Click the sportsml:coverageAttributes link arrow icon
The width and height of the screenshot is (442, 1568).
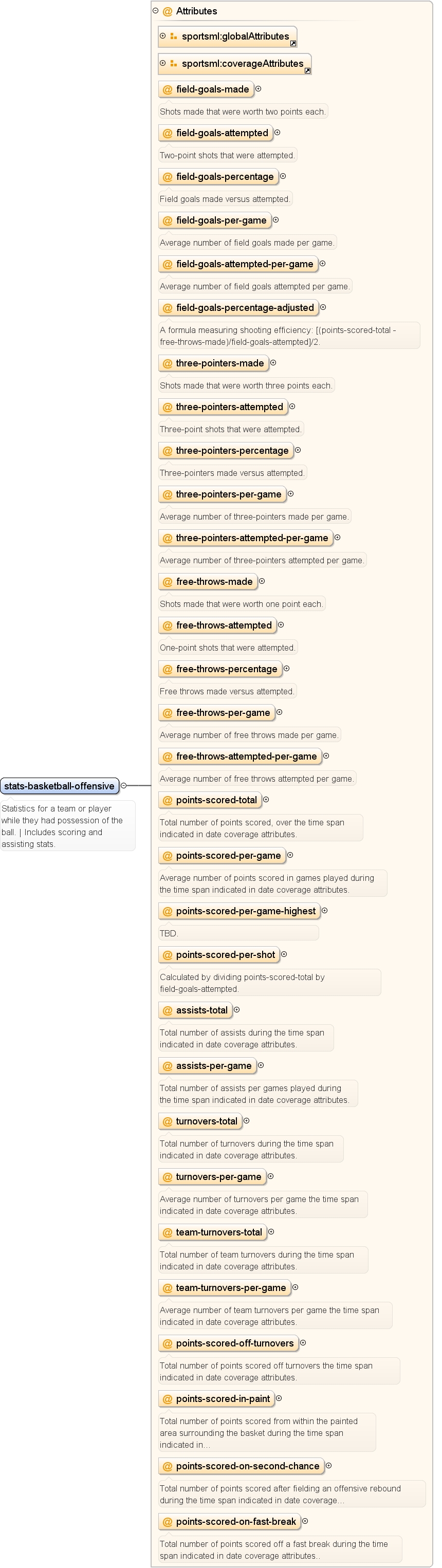click(307, 70)
